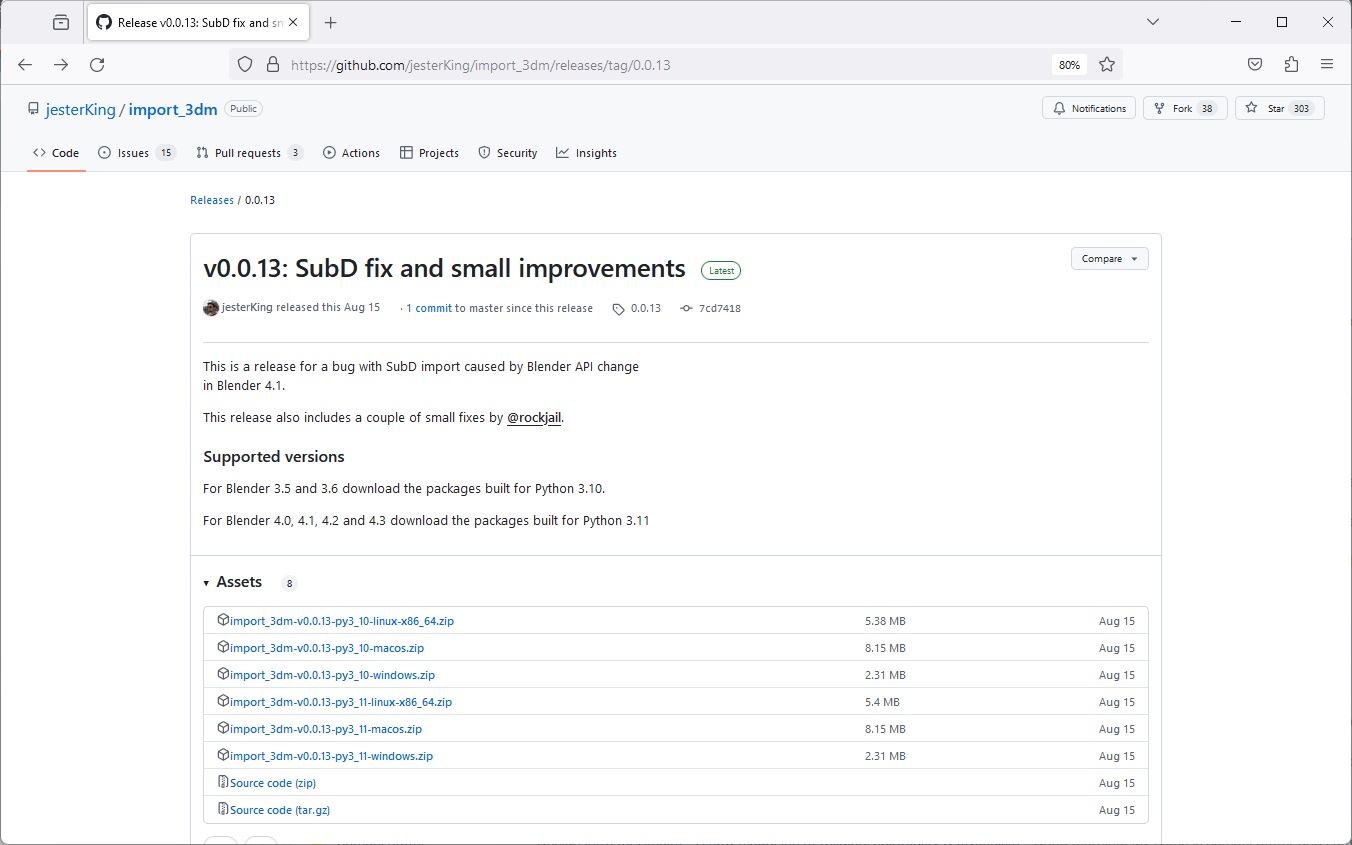Open the Pull requests tab

(249, 153)
